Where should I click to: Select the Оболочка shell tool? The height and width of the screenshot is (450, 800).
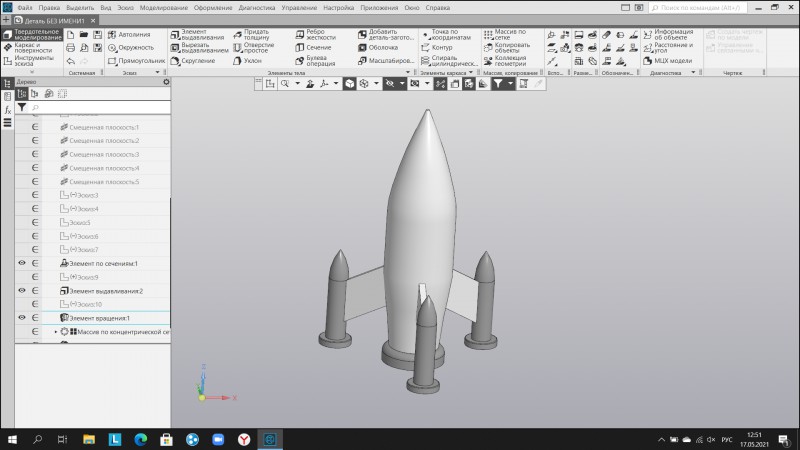tap(378, 47)
